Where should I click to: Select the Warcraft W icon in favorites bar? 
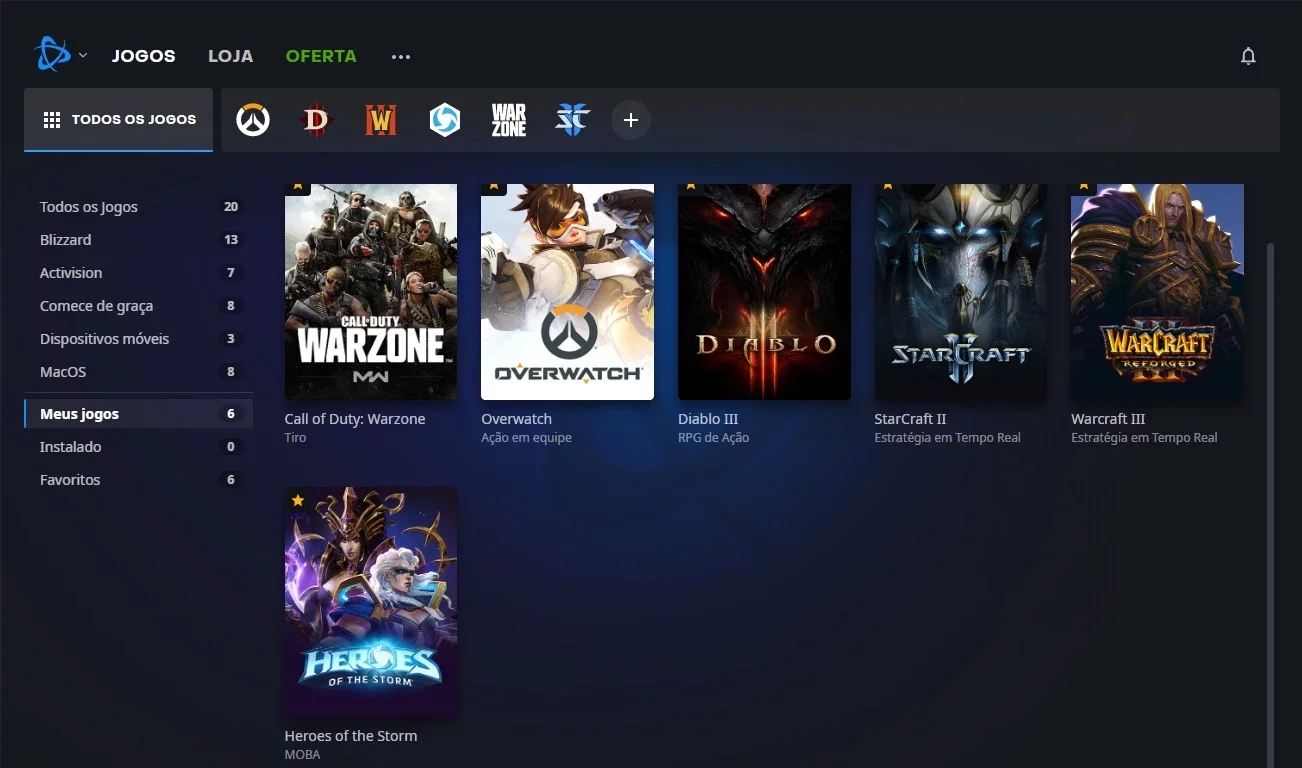380,120
